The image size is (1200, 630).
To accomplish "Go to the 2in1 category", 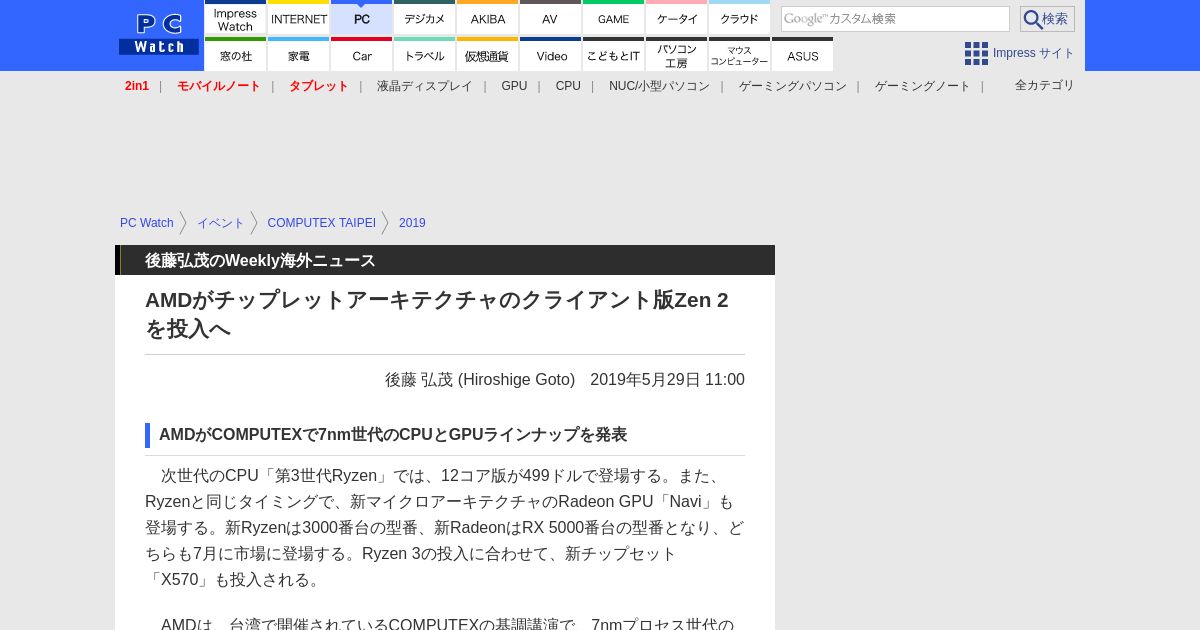I will tap(137, 86).
